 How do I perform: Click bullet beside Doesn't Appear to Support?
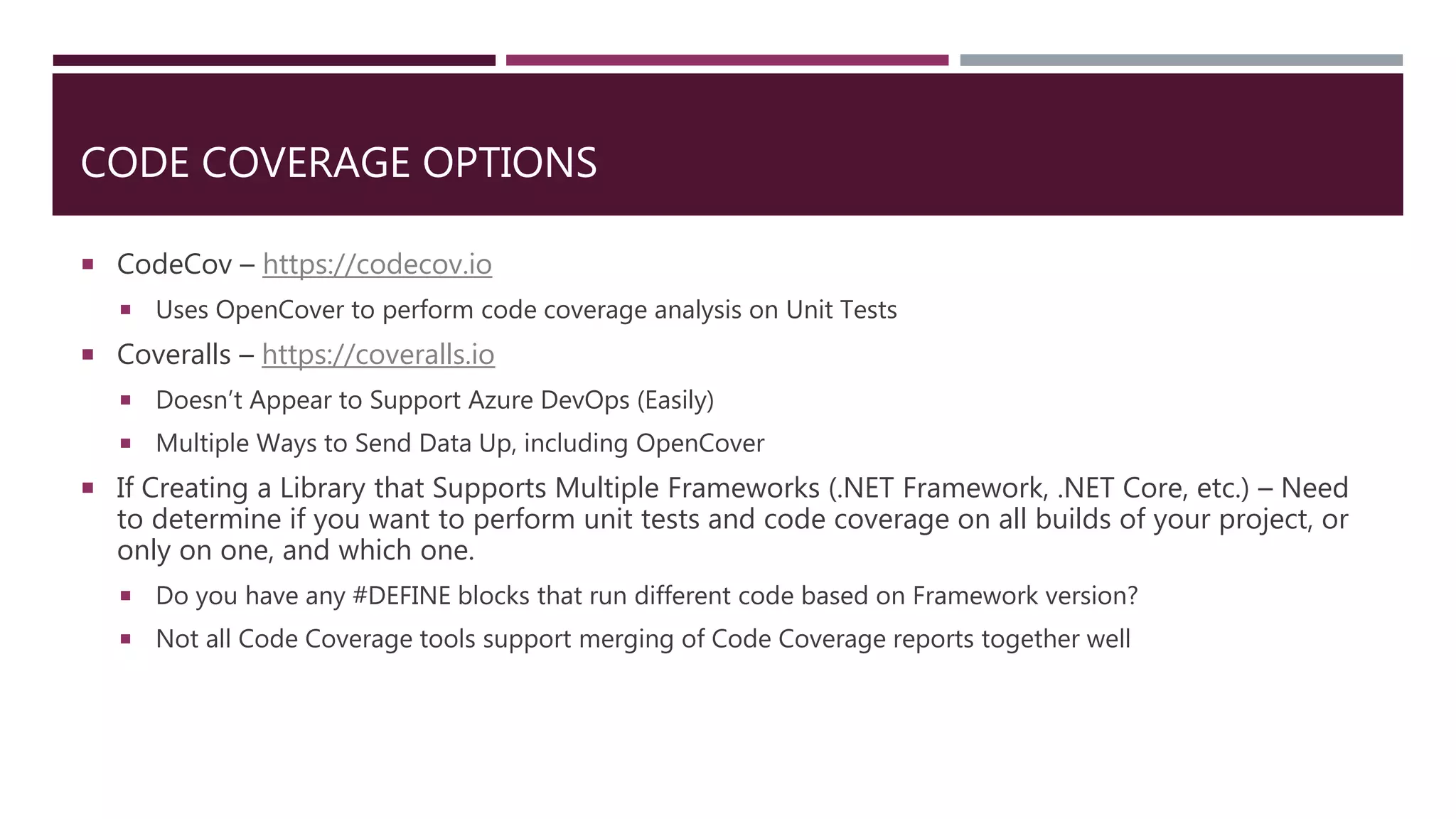[x=126, y=400]
